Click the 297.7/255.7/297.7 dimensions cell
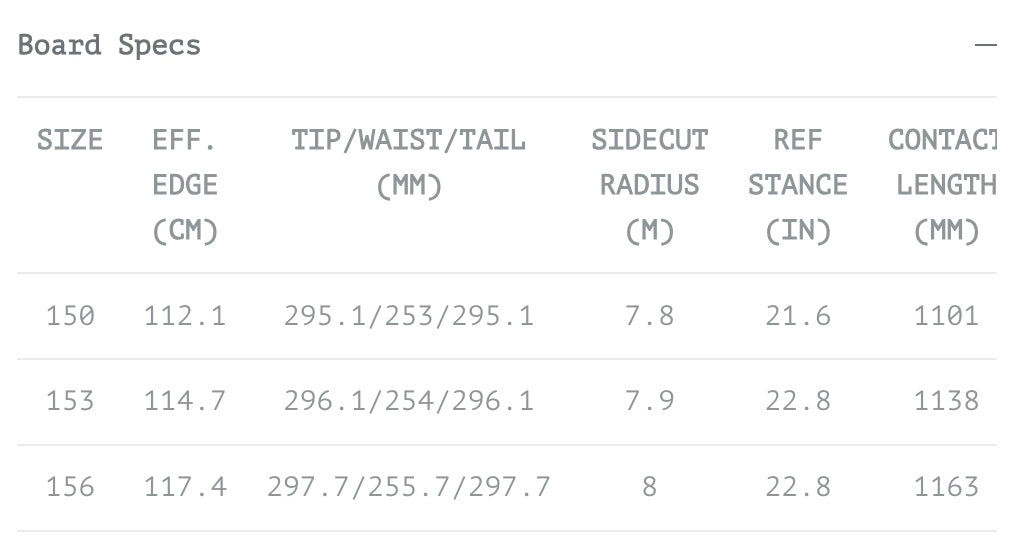The width and height of the screenshot is (1014, 540). 408,487
